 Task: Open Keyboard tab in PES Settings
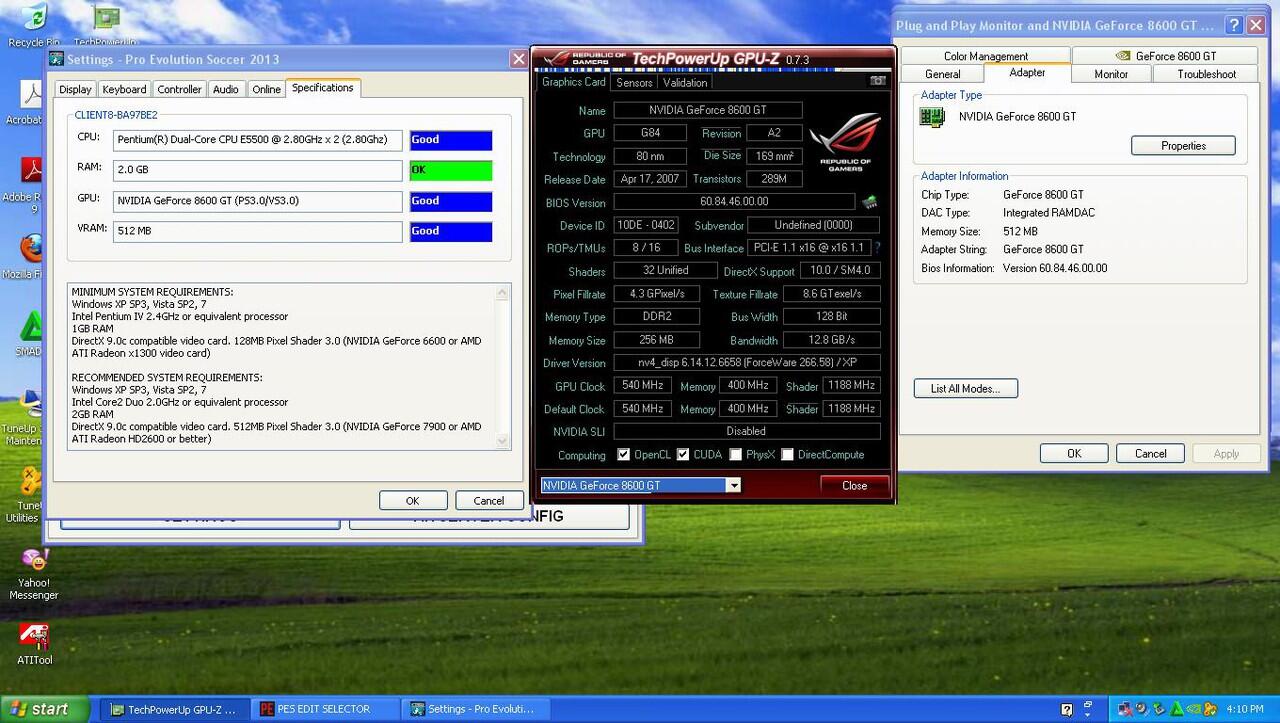(124, 90)
